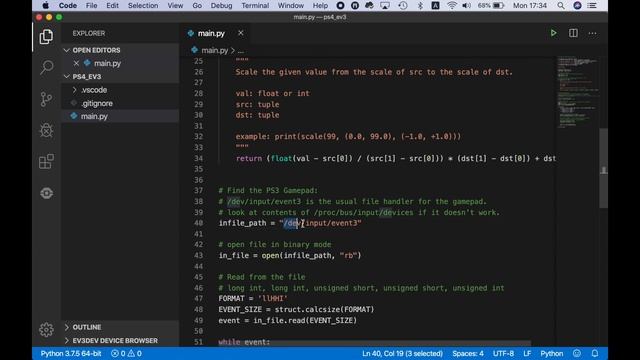Change end of line via LF
Viewport: 640px width, 360px height.
click(527, 353)
